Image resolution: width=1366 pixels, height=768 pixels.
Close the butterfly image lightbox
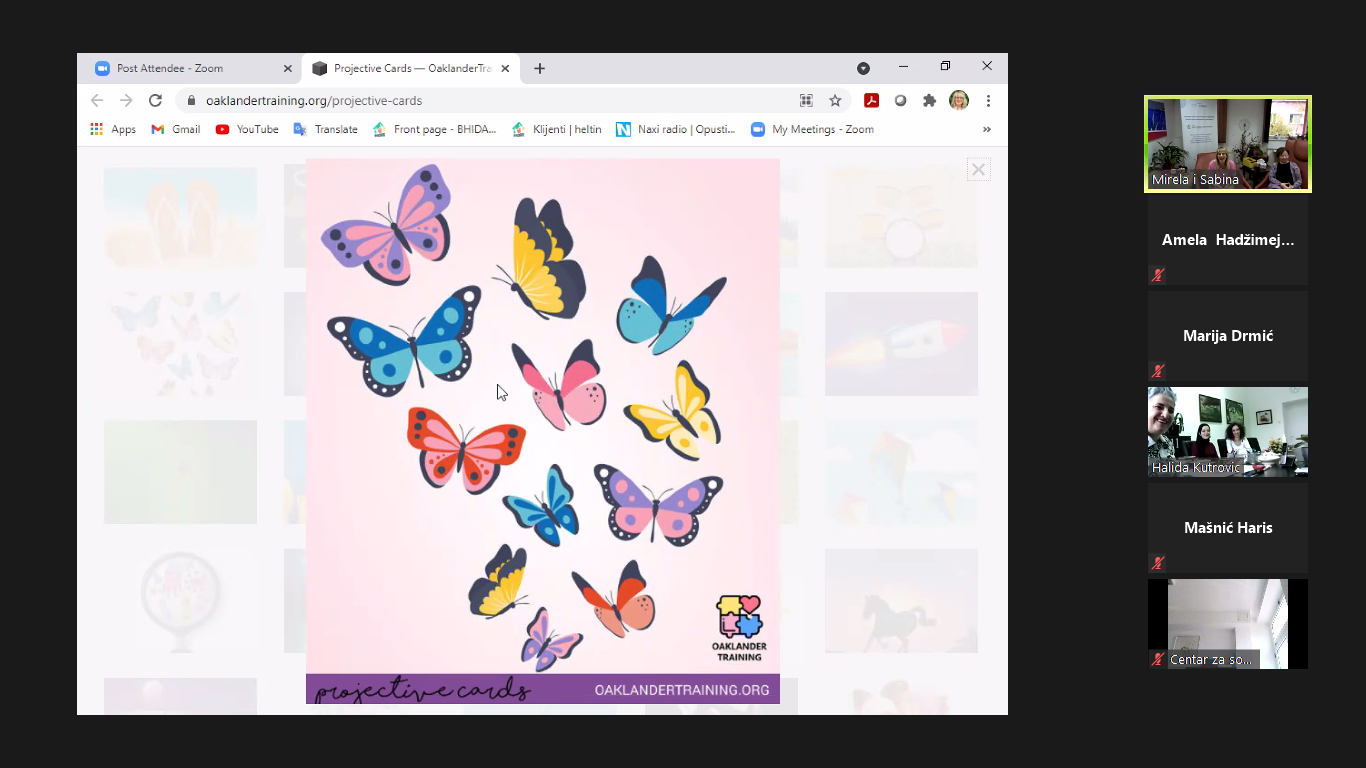pos(978,170)
